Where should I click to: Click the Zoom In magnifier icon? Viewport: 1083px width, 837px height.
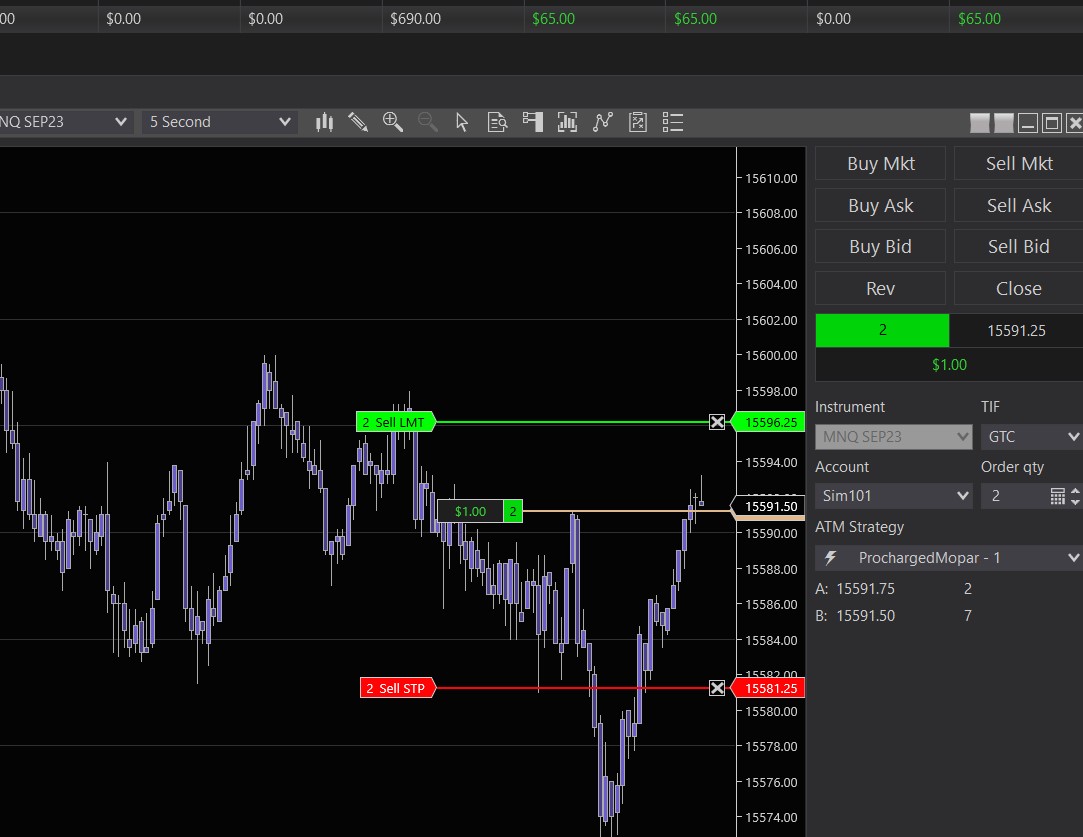point(393,122)
